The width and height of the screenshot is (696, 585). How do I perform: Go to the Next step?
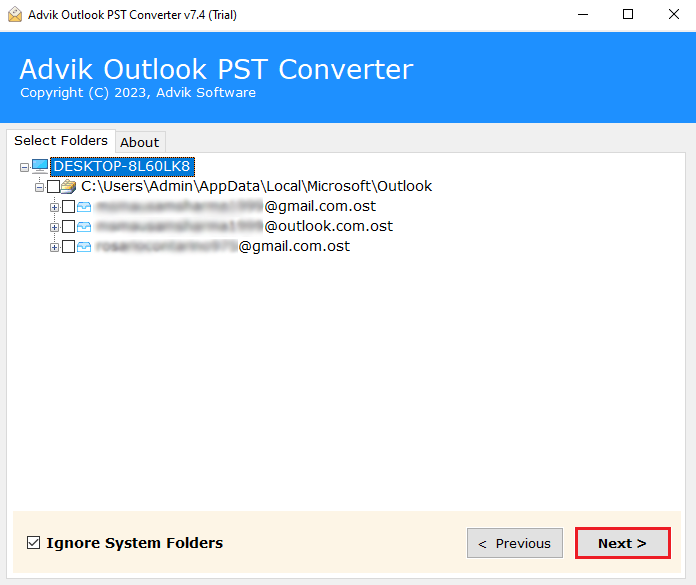tap(622, 543)
